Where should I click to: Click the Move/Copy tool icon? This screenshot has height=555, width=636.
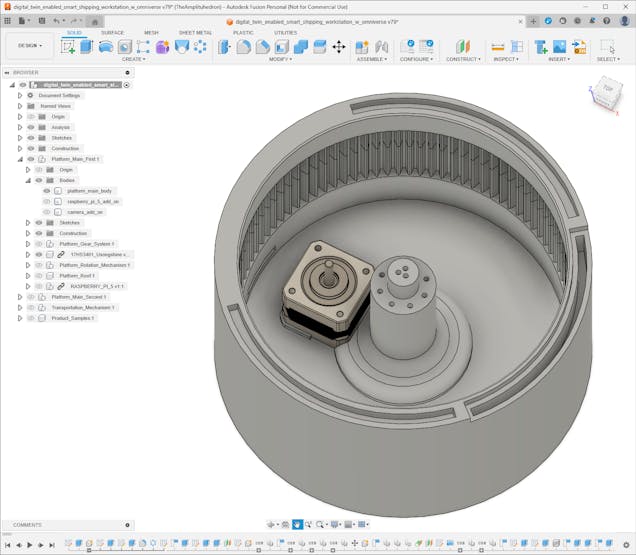[339, 46]
